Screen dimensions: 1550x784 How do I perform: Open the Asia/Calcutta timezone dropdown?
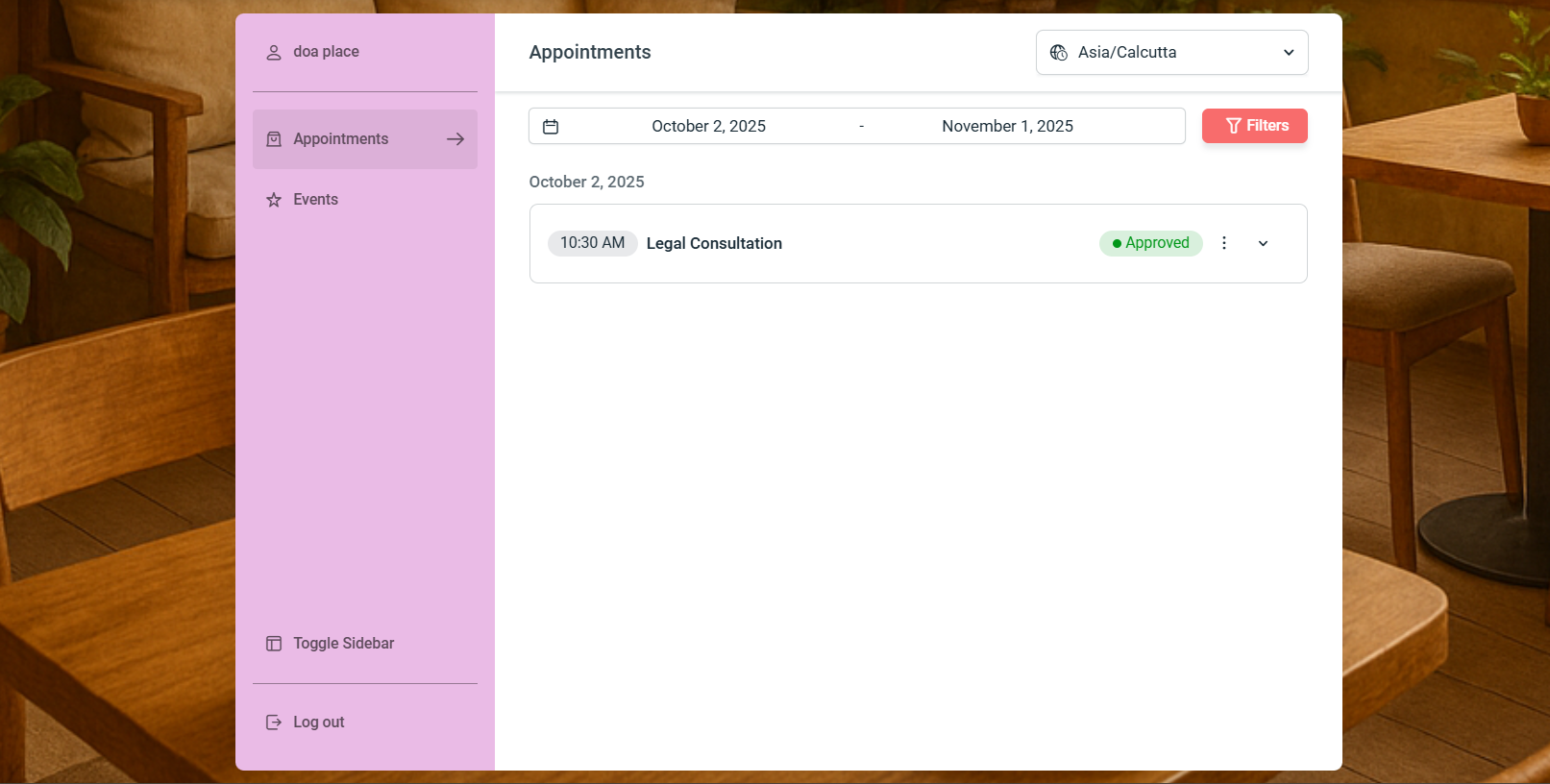tap(1172, 53)
